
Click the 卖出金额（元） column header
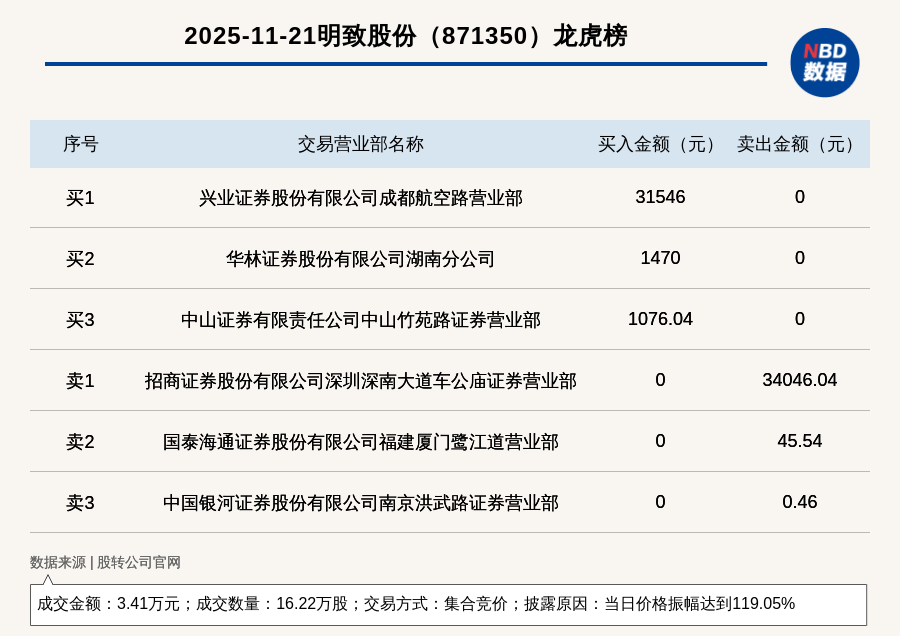point(799,144)
